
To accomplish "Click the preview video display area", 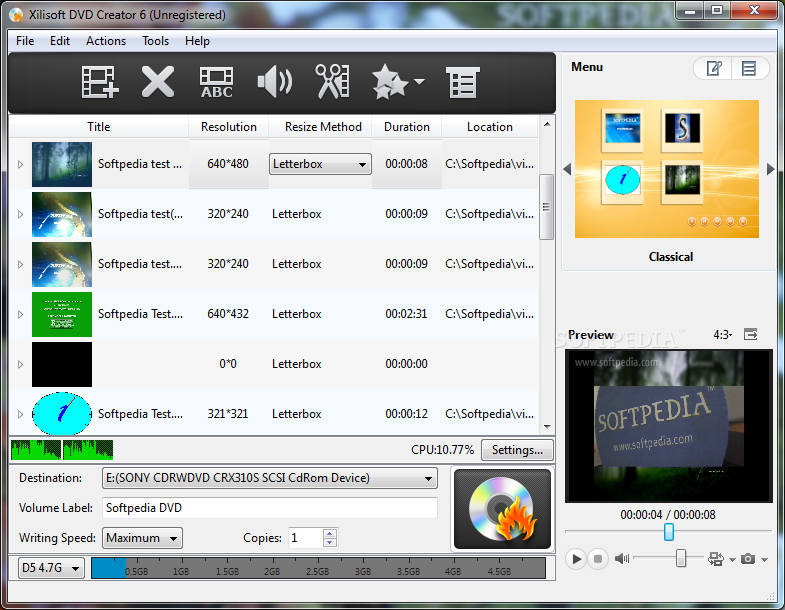I will tap(669, 426).
